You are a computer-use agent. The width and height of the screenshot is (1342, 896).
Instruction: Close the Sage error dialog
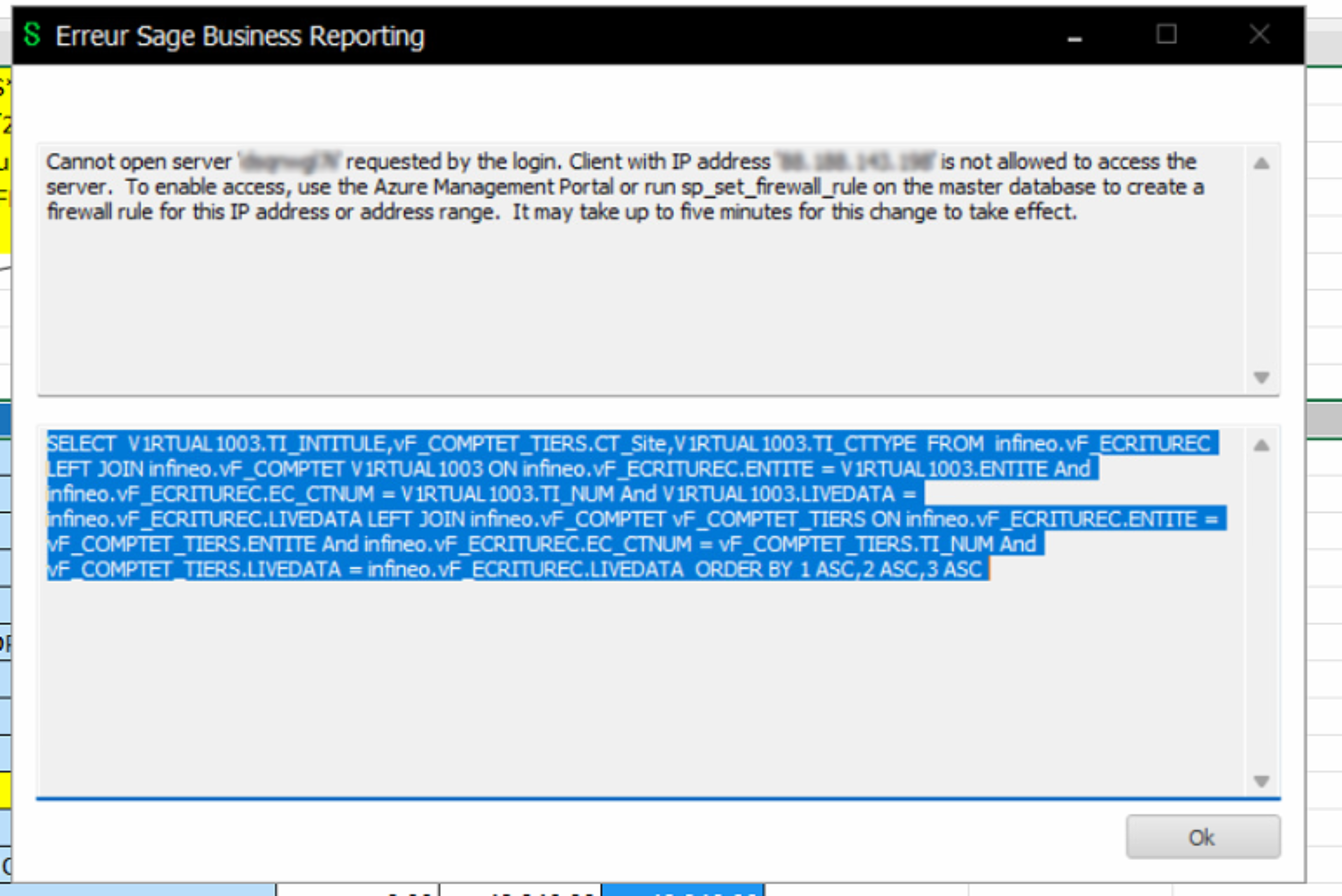pos(1259,35)
